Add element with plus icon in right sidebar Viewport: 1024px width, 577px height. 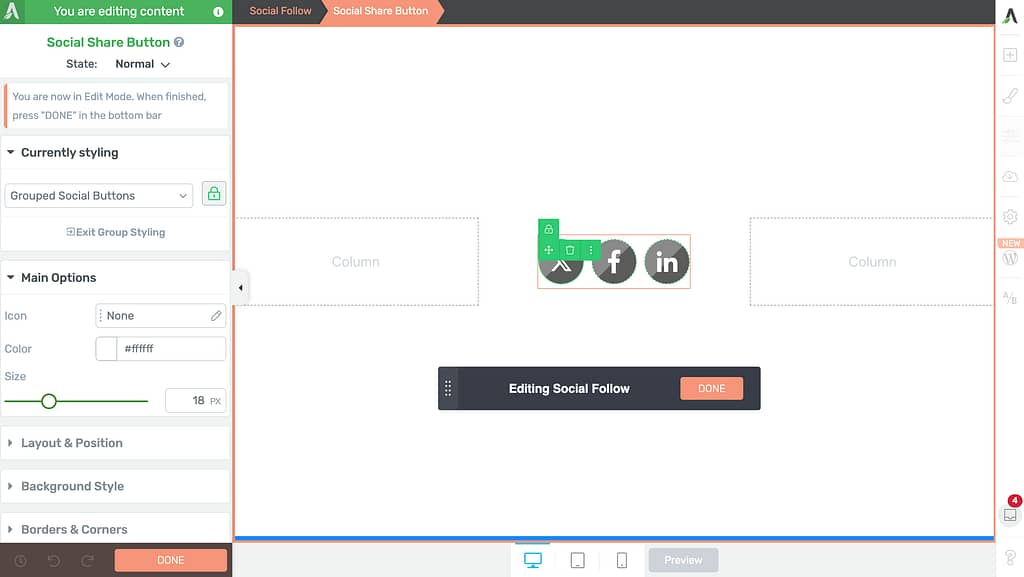coord(1010,55)
